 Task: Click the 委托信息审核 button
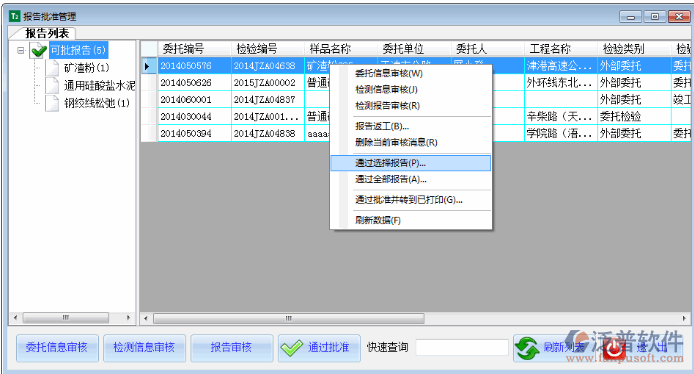[56, 347]
